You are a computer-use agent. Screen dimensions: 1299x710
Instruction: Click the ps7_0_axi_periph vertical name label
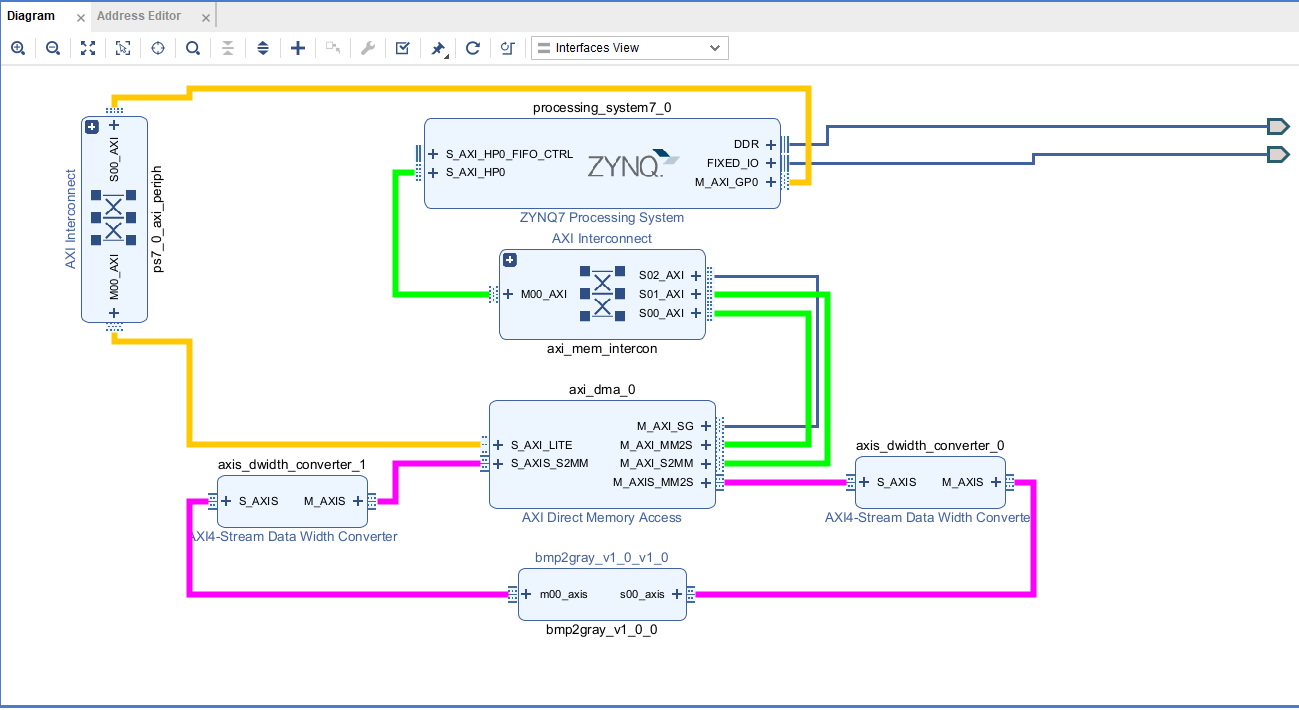(157, 219)
